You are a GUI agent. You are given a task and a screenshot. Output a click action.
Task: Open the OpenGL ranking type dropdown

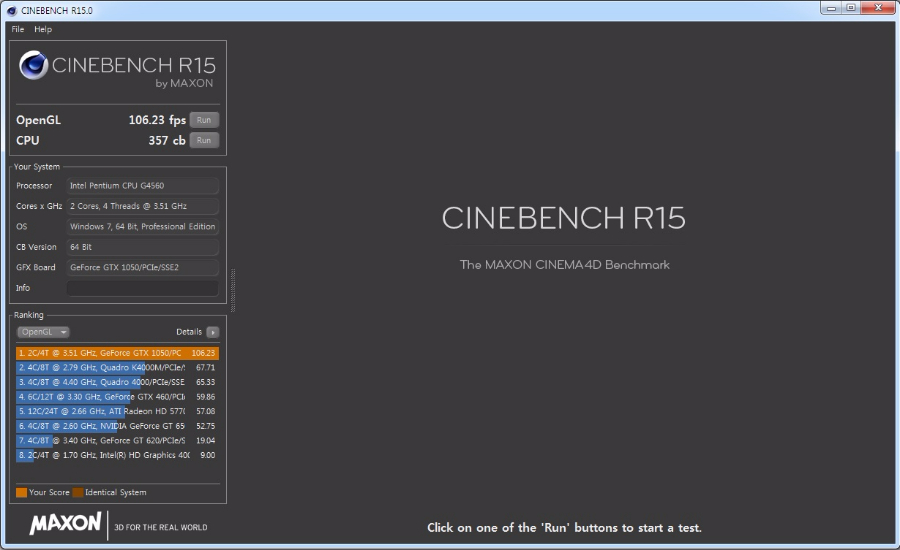point(43,332)
